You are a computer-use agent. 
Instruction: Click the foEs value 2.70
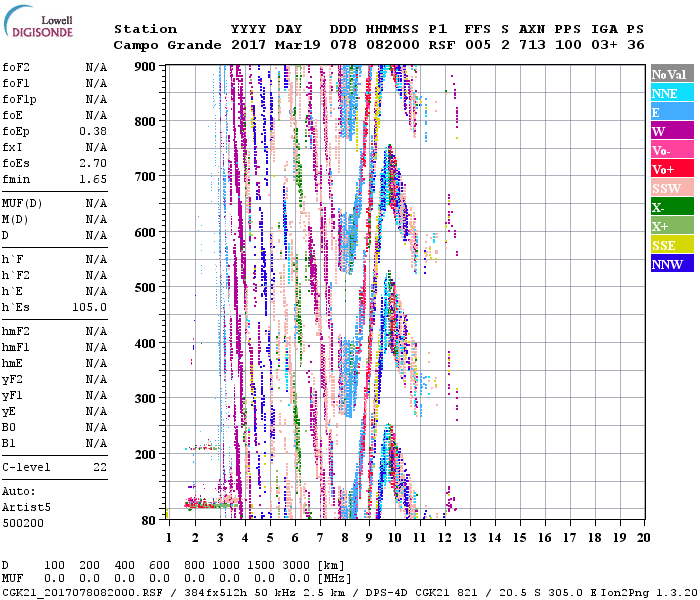click(x=93, y=163)
